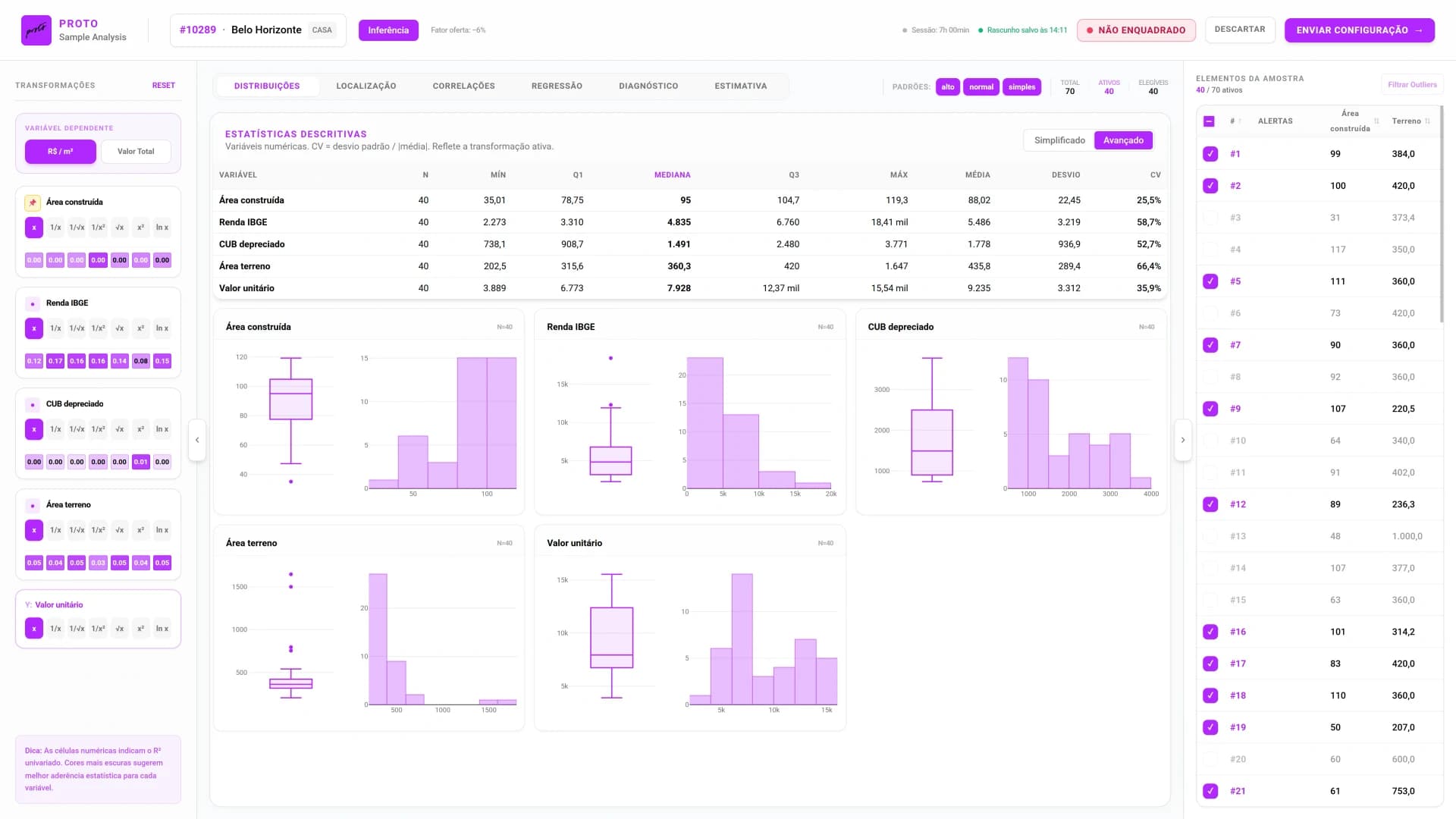Apply the 1/x transform to Área terreno

pos(55,530)
